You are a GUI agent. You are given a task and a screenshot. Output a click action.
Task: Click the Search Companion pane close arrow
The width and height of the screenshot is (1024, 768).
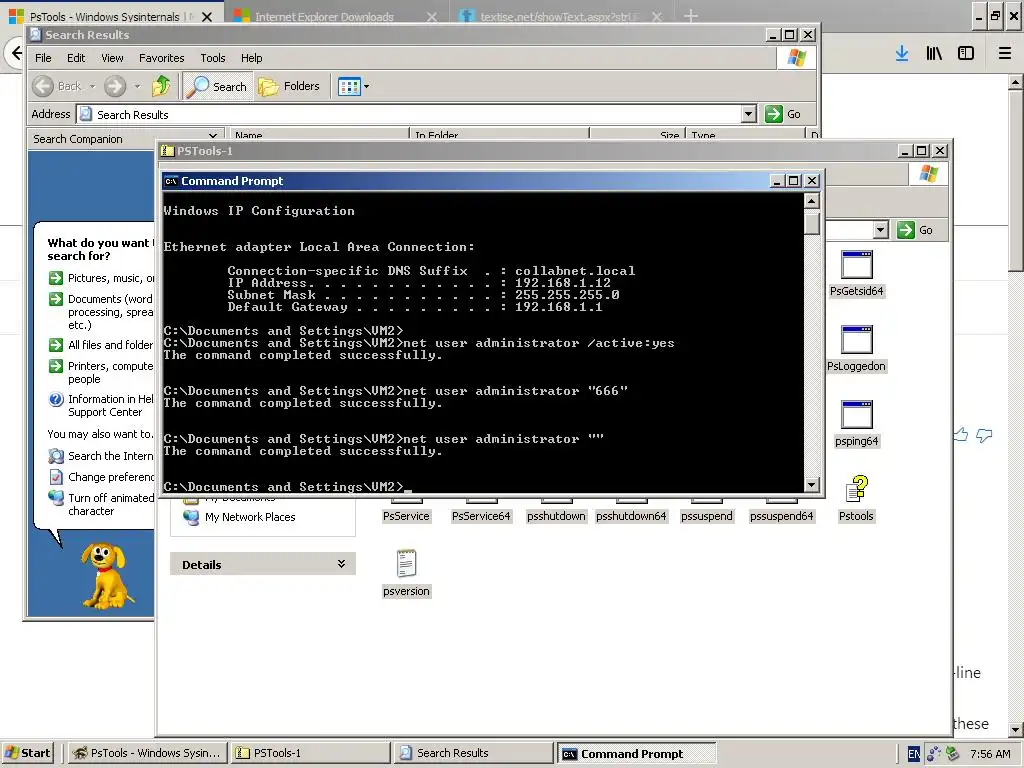213,138
